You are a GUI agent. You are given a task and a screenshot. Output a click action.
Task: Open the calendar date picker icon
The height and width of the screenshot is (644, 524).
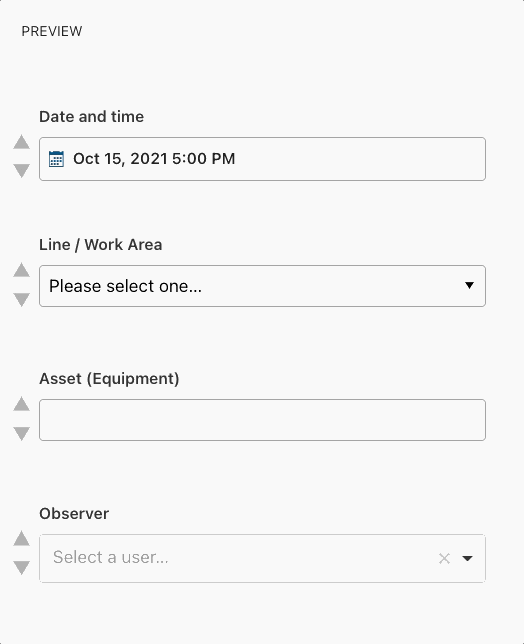coord(56,159)
